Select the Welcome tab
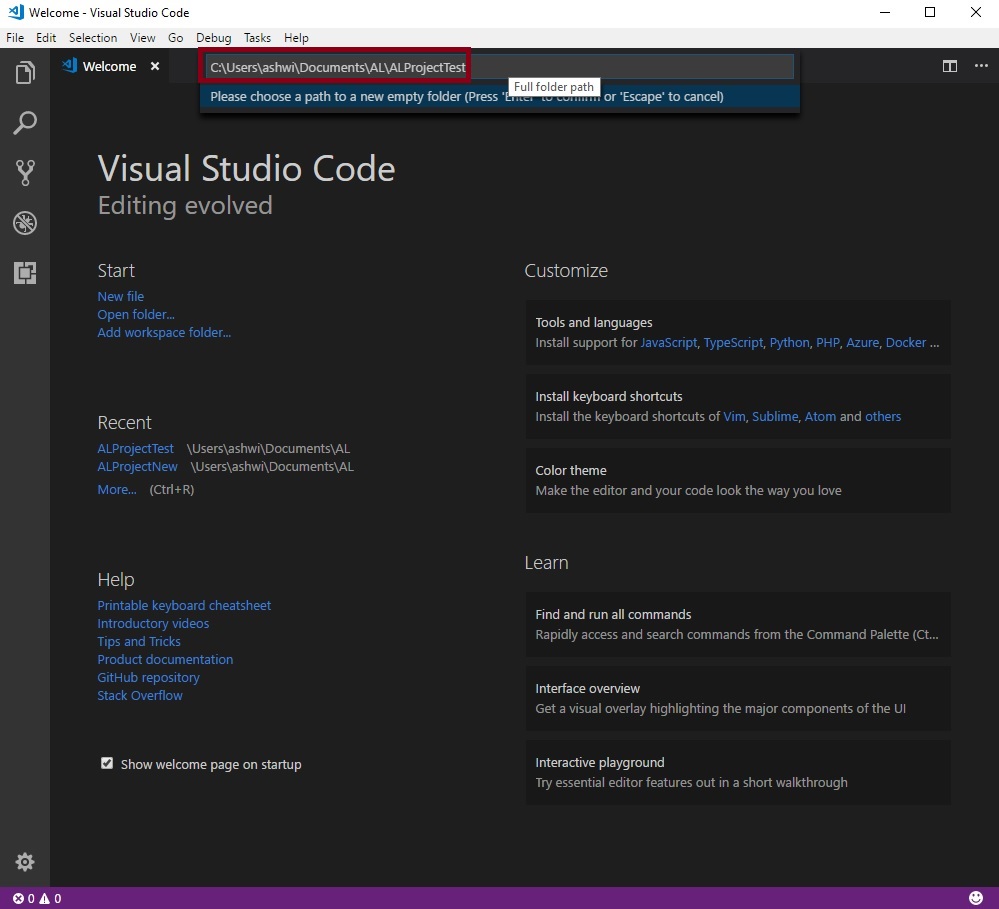This screenshot has height=909, width=999. pyautogui.click(x=109, y=66)
